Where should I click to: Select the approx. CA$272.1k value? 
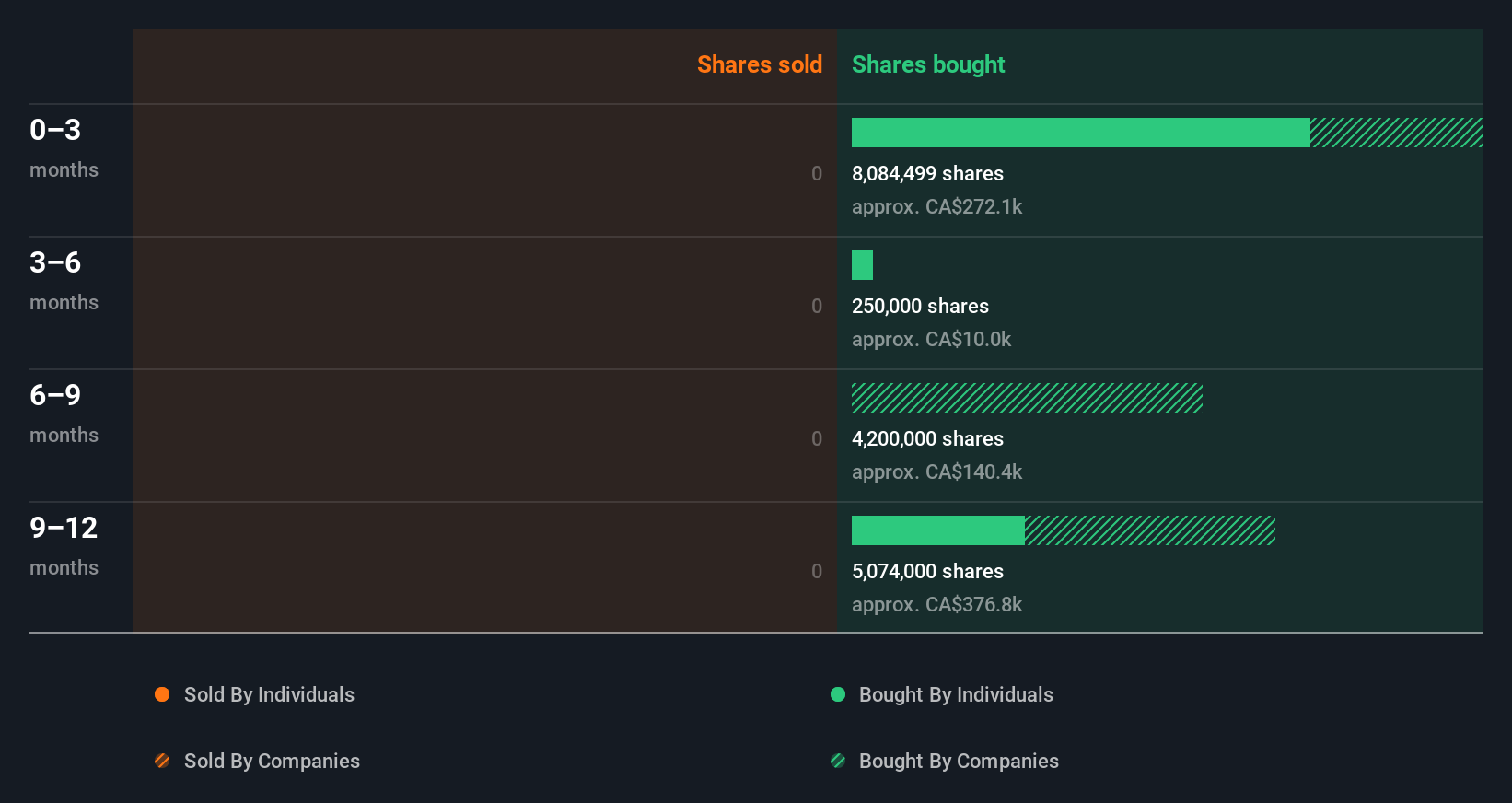pos(936,207)
